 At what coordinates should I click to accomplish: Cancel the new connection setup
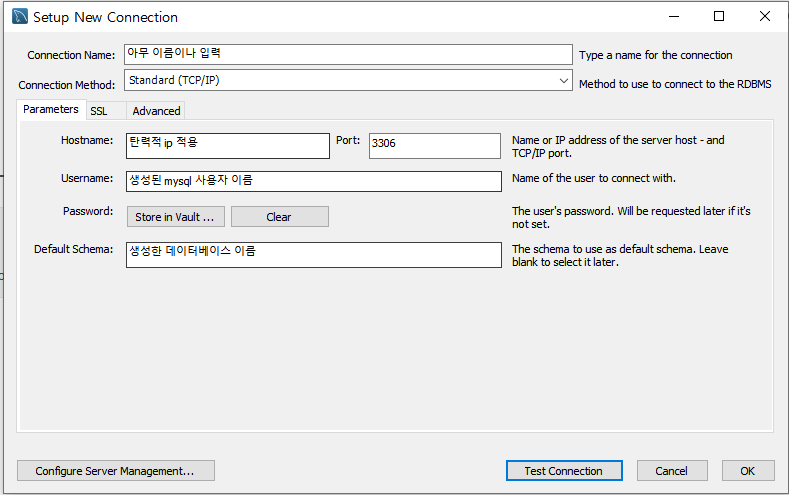(672, 471)
